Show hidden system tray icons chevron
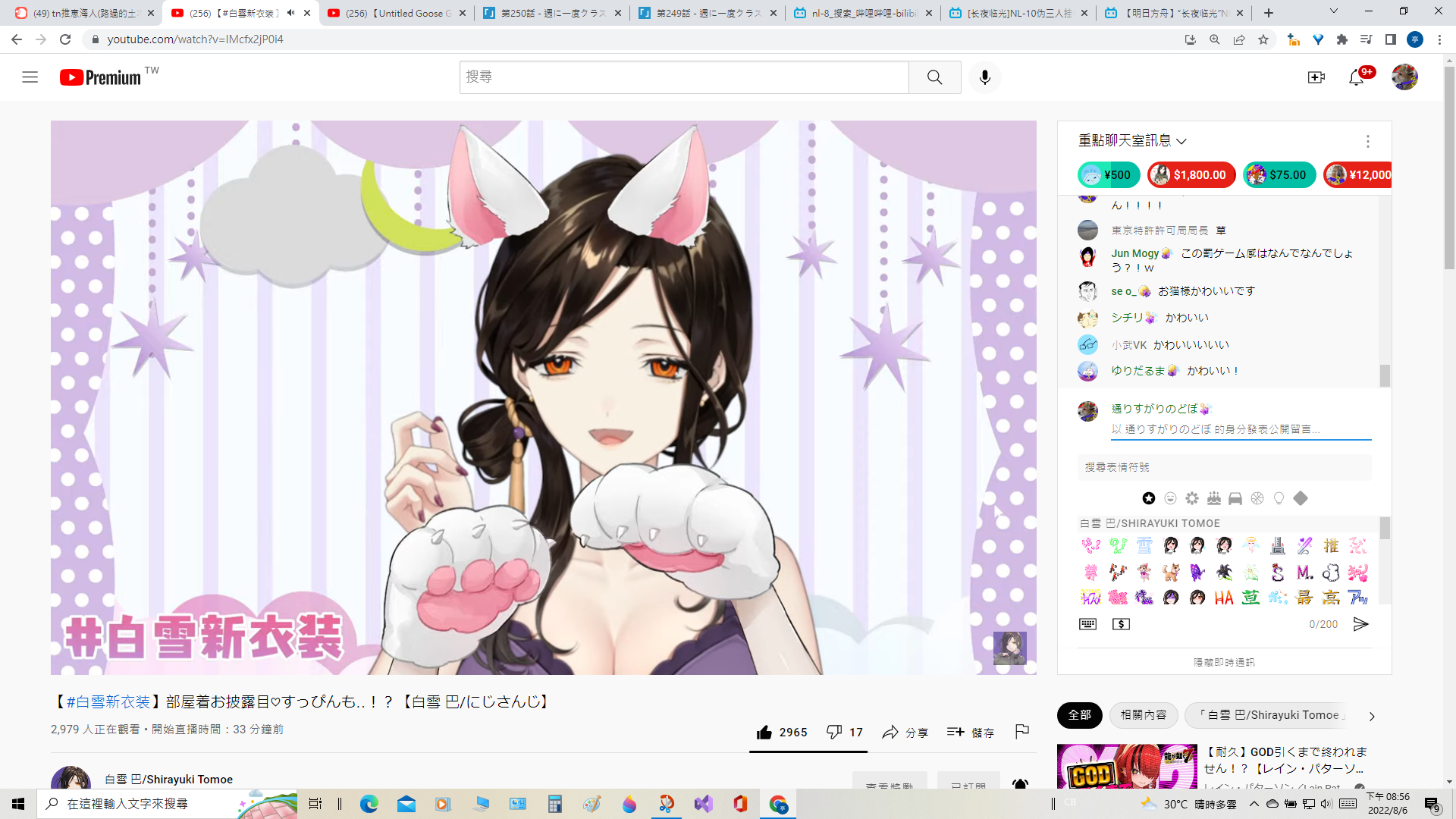 click(x=1254, y=804)
